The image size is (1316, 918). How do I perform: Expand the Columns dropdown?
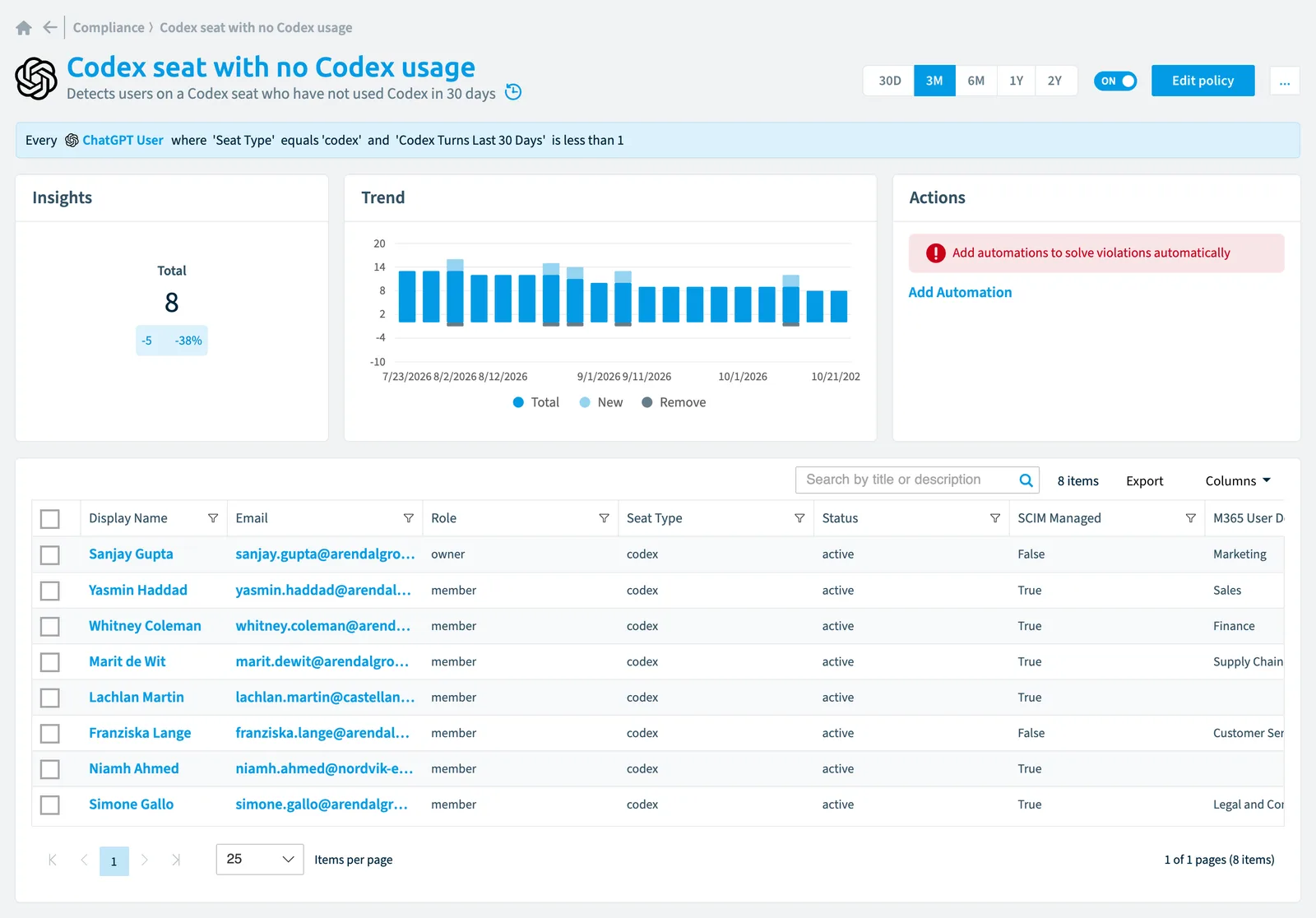click(1238, 481)
